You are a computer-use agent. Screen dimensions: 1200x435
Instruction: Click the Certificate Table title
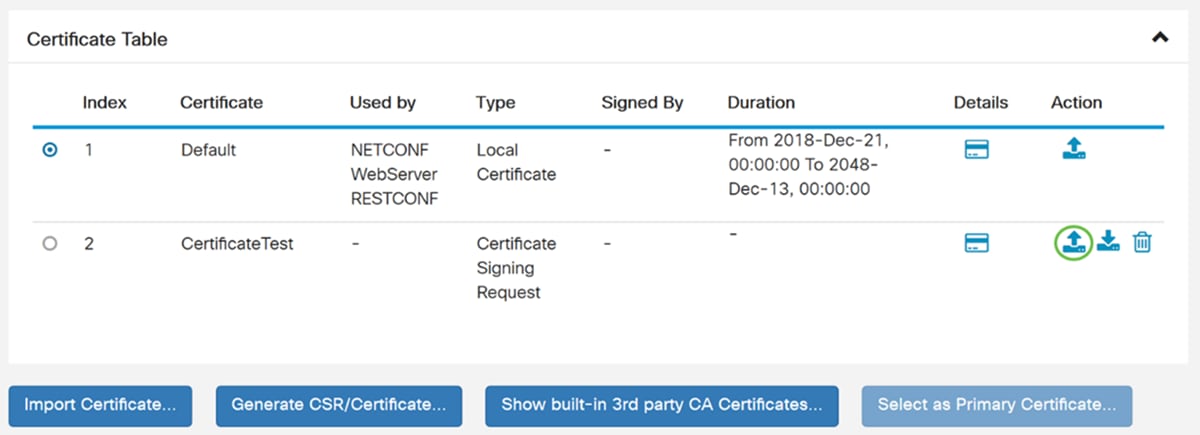(97, 40)
